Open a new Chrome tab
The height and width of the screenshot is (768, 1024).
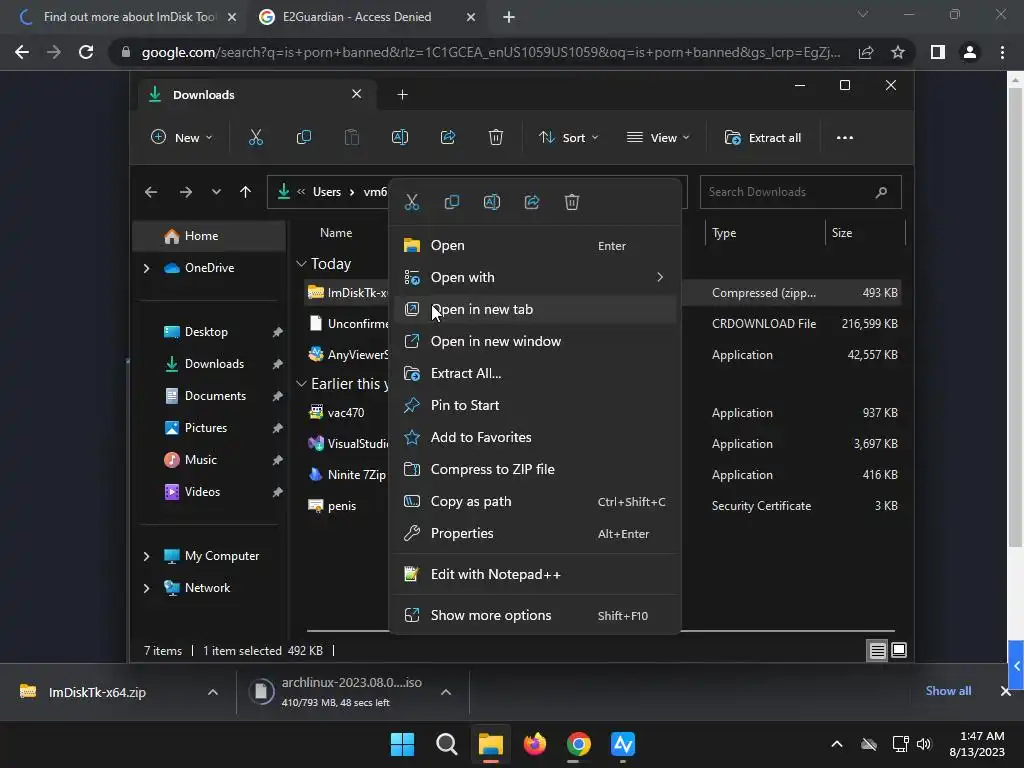pos(509,17)
